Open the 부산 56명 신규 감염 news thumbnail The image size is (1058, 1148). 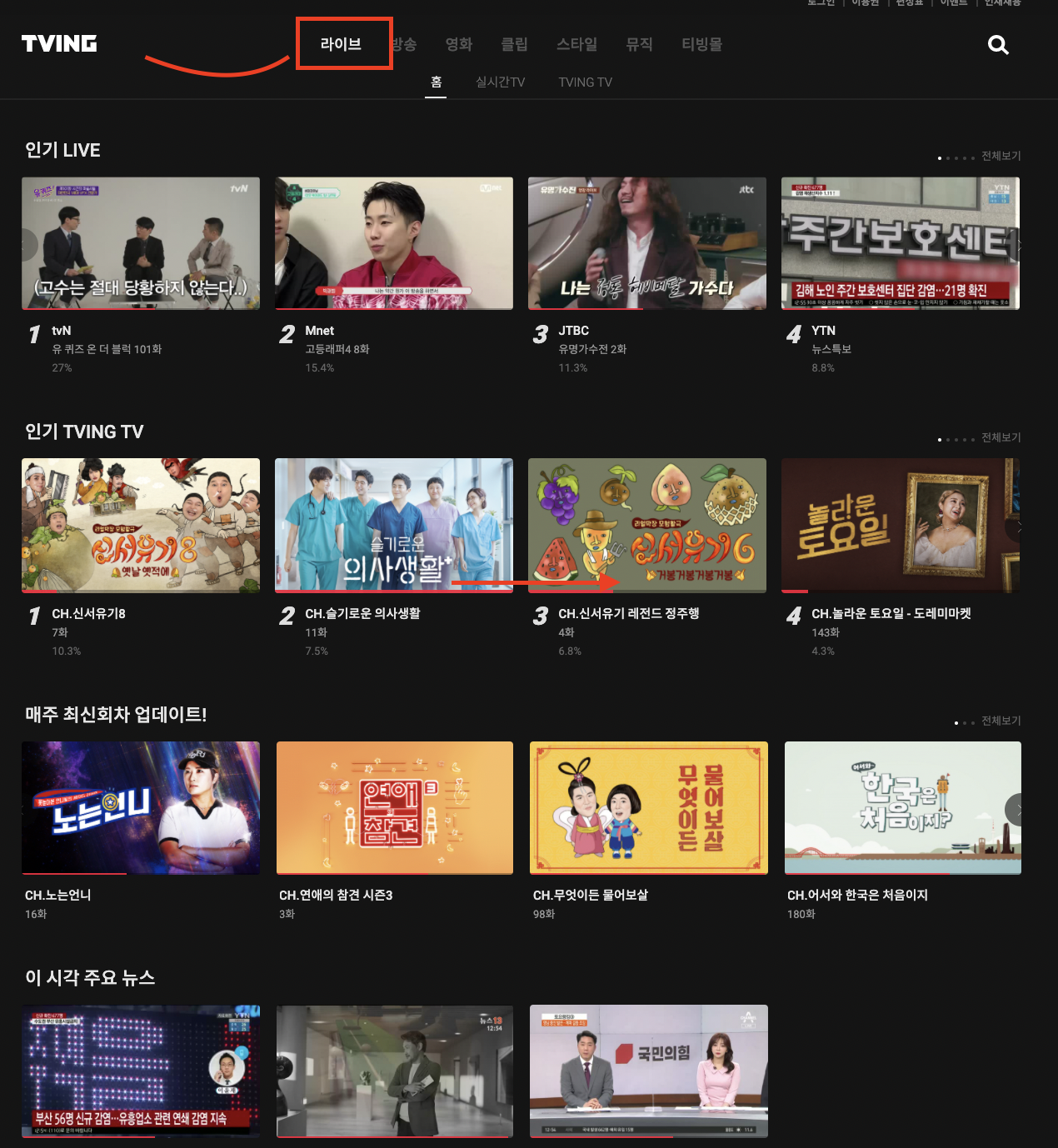(x=141, y=1071)
